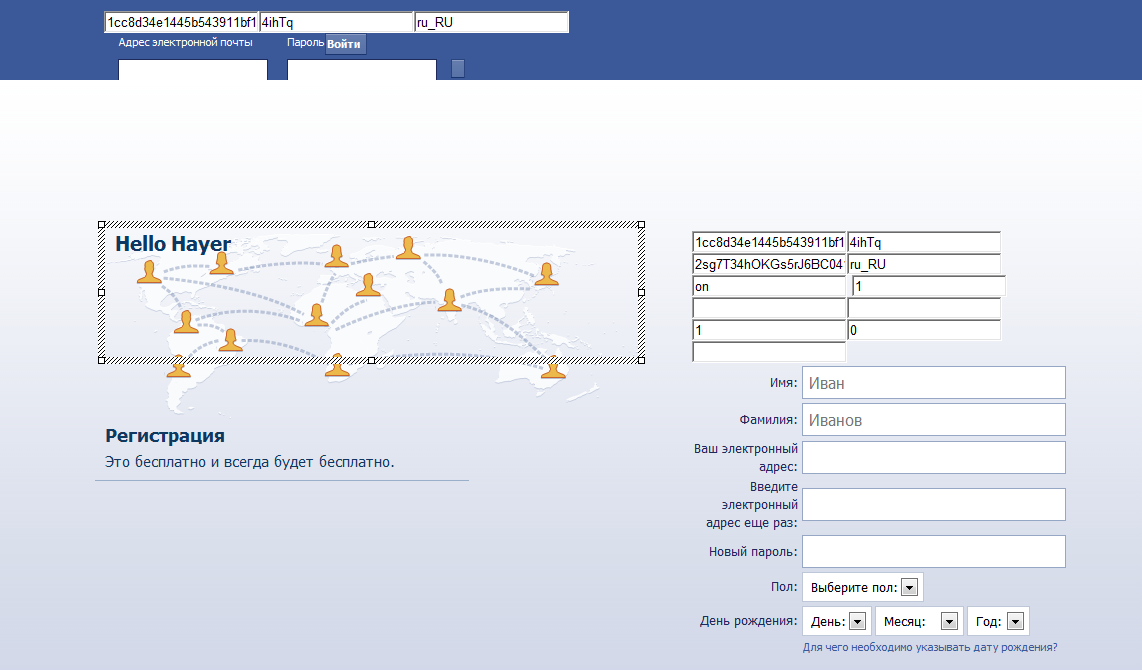The height and width of the screenshot is (670, 1142).
Task: Select the registration form field containing ru_RU
Action: [924, 264]
